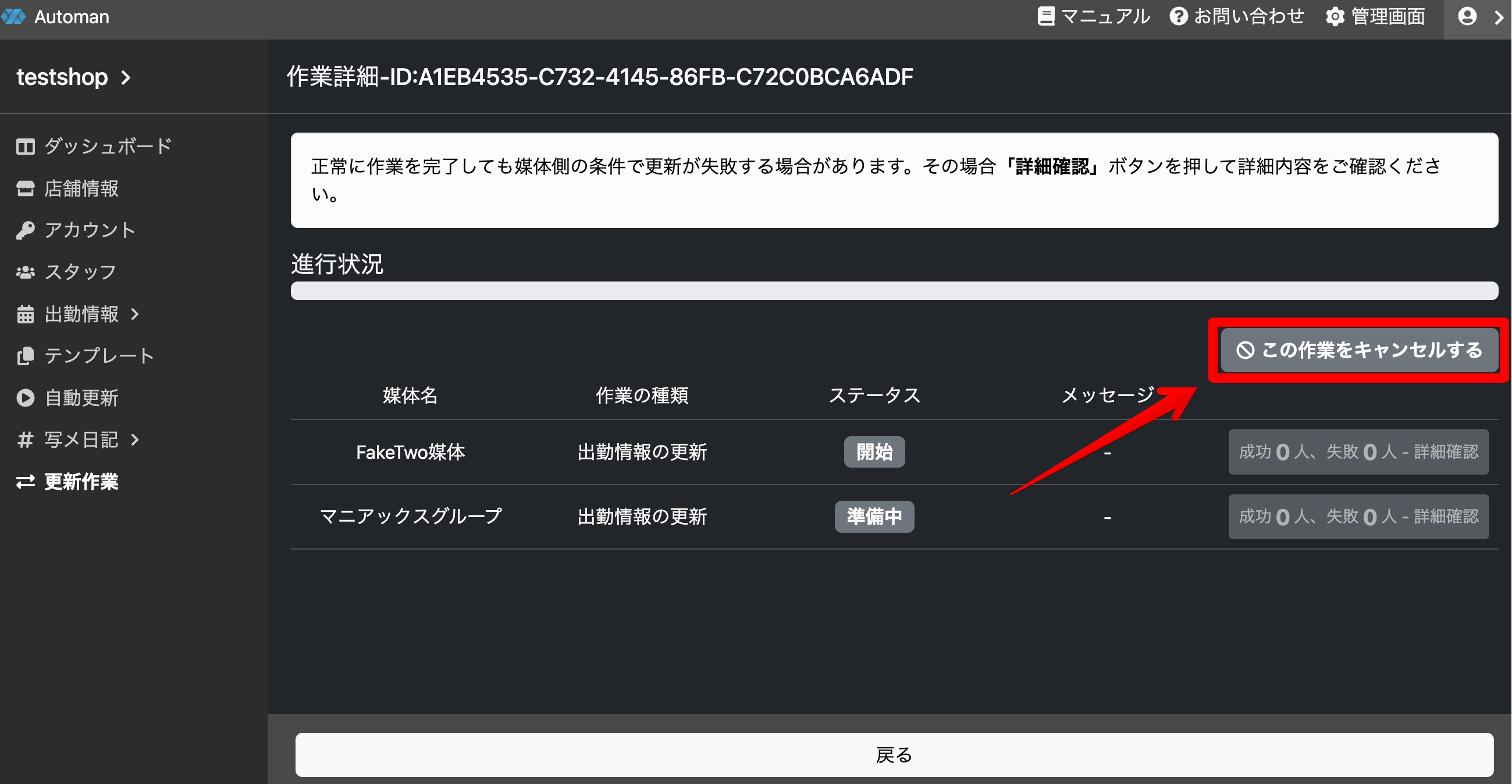Click the 自動更新 play circle icon
Screen dimensions: 1512x784
click(x=25, y=398)
